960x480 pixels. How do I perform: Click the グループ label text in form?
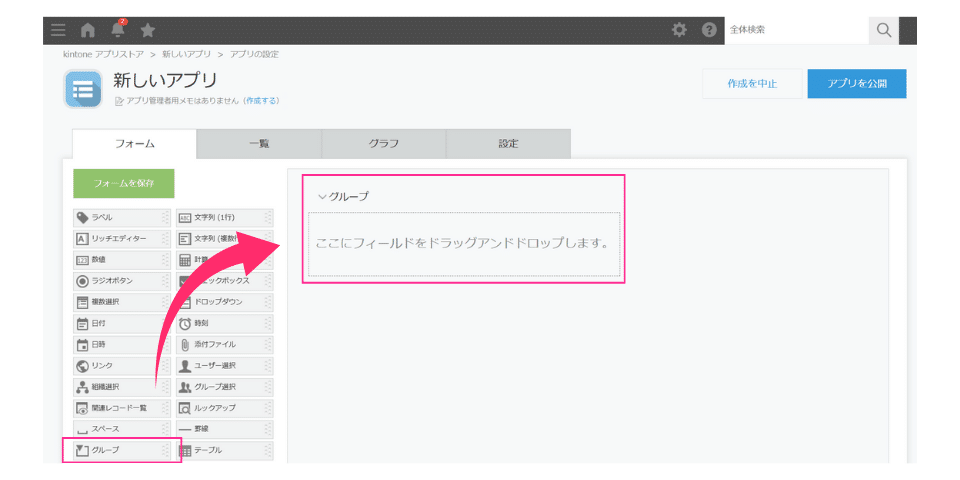click(x=349, y=197)
